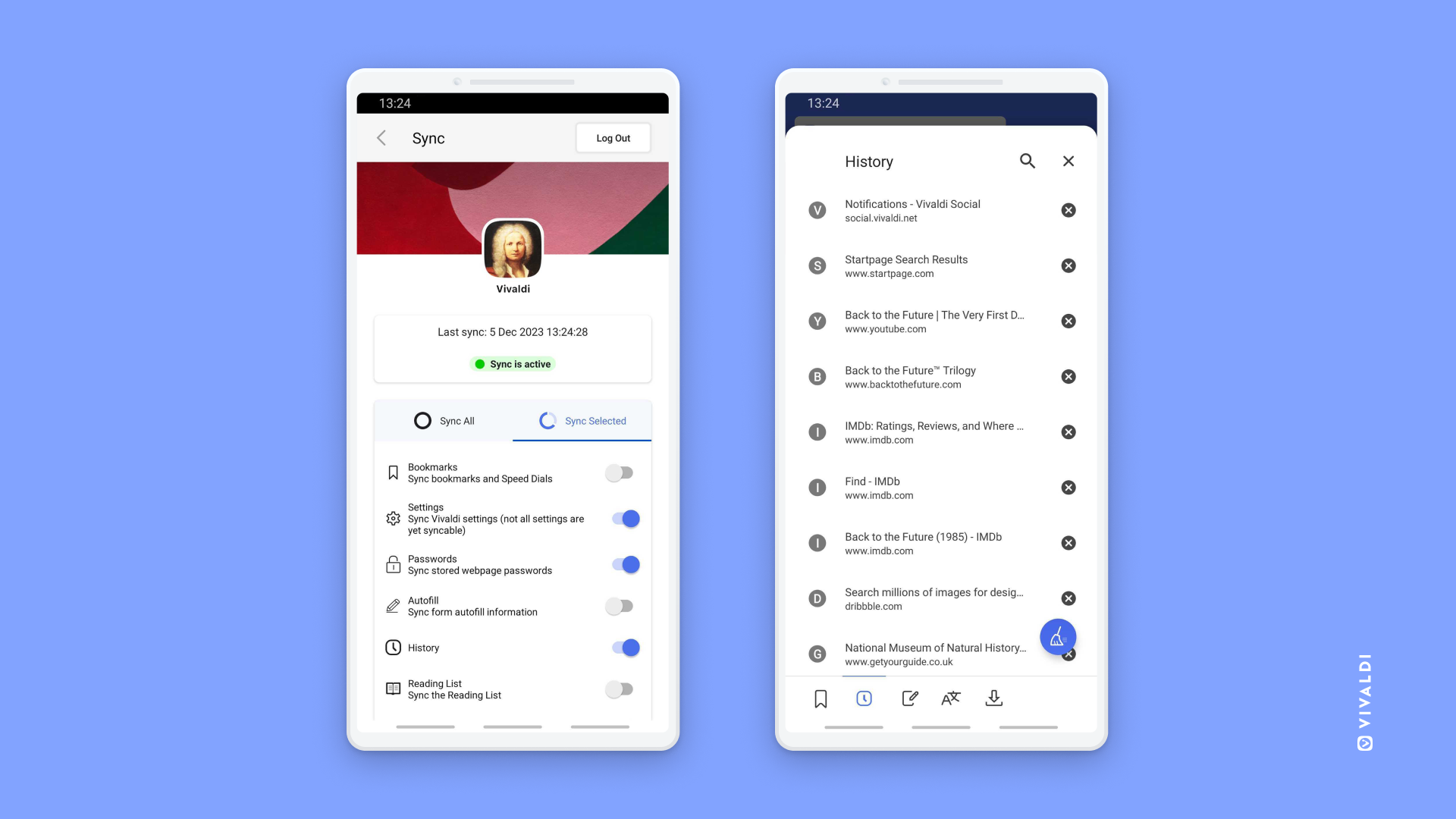Close the History panel with X icon
This screenshot has width=1456, height=819.
coord(1068,161)
